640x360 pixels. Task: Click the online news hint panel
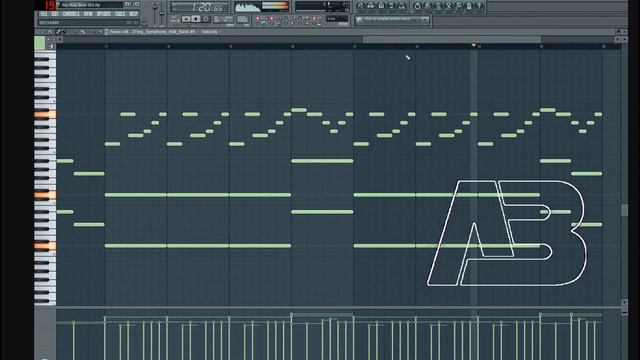(392, 20)
